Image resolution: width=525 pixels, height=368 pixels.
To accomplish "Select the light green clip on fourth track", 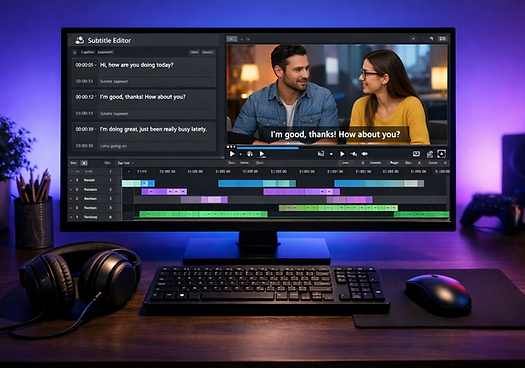I will [x=338, y=208].
